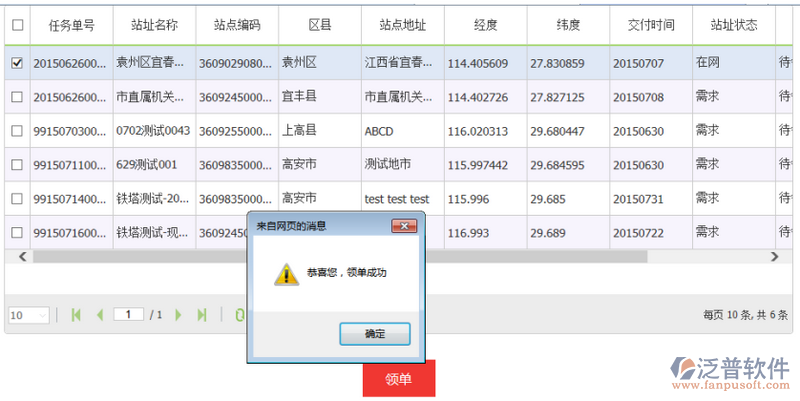
Task: Check the 629测试001 row checkbox
Action: pyautogui.click(x=16, y=165)
